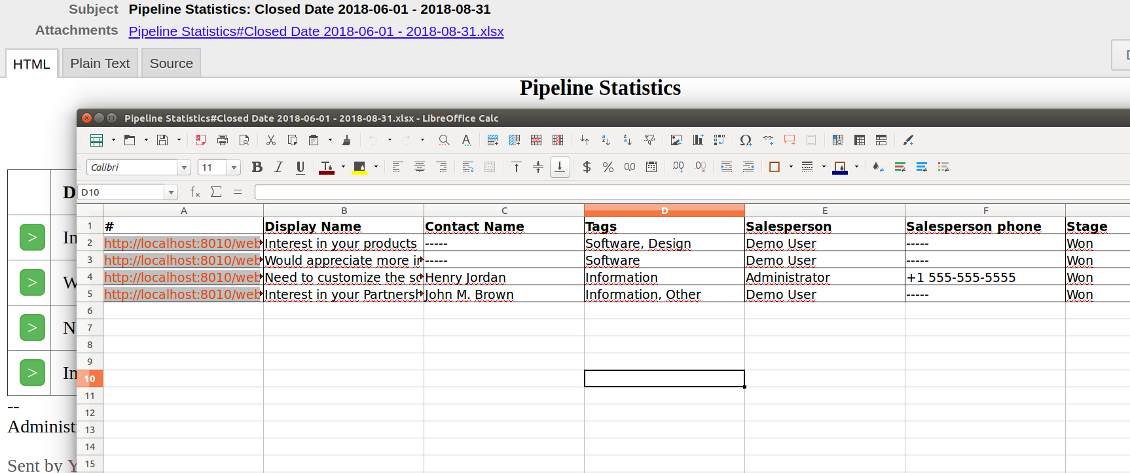Click Format as Percent icon

608,167
